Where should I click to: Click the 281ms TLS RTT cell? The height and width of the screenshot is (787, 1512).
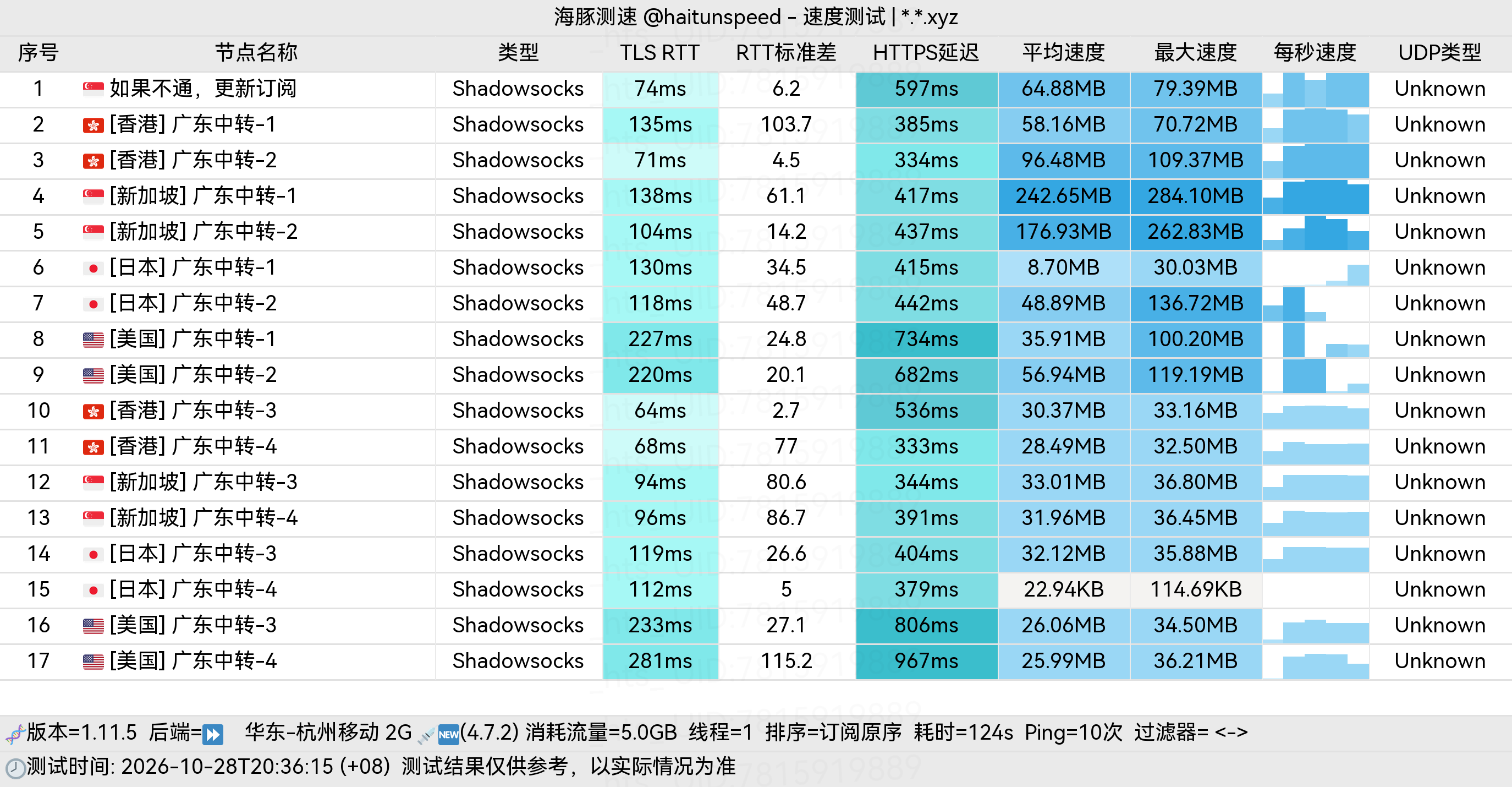(x=661, y=662)
